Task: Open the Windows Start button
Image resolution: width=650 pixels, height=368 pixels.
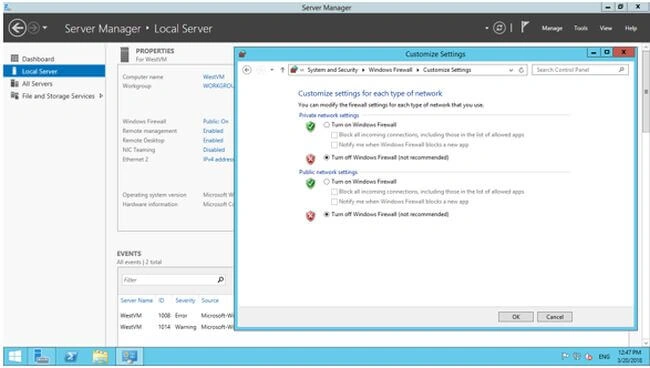Action: point(15,356)
